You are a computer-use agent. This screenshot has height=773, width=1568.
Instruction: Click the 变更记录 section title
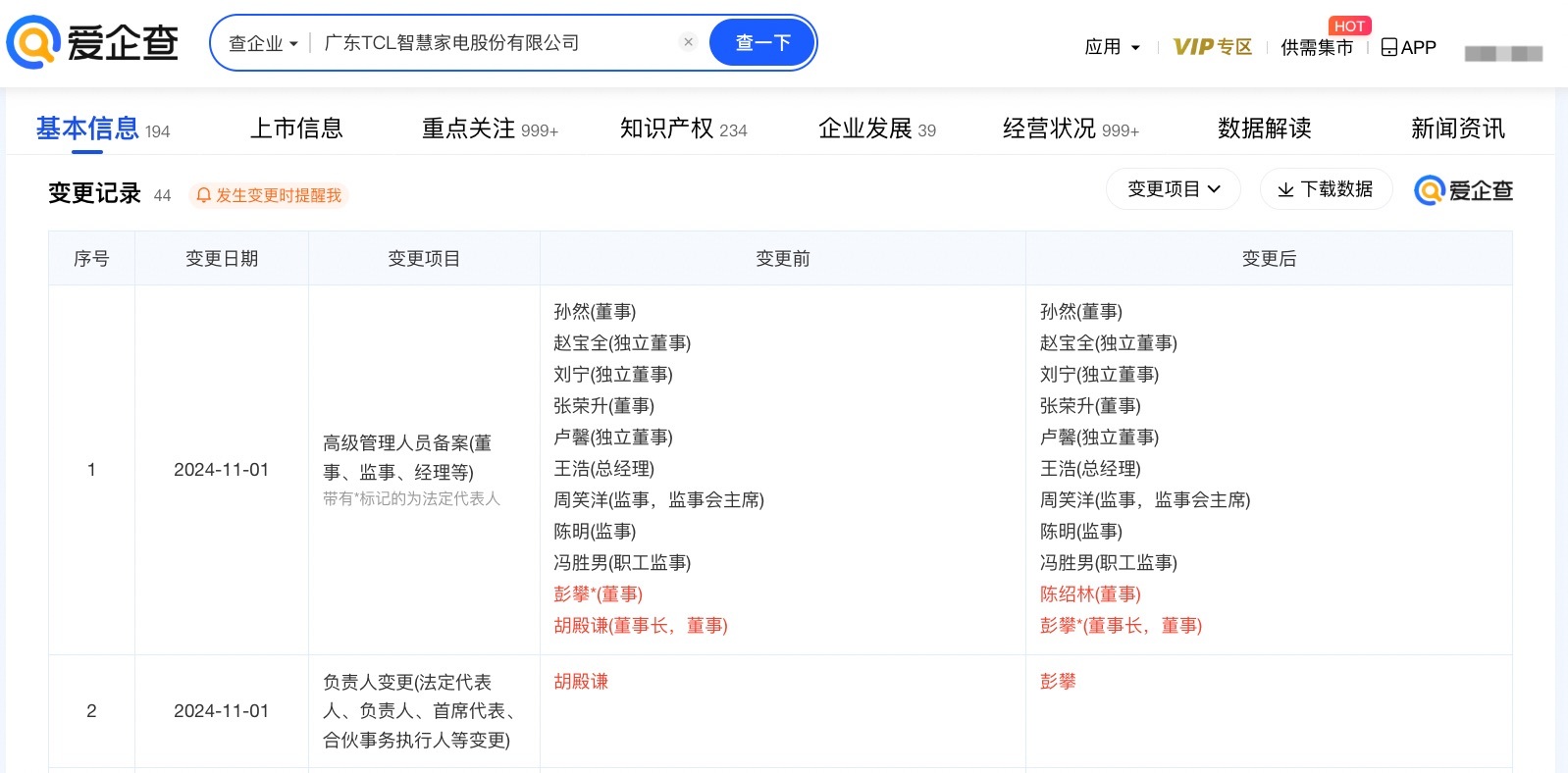click(x=94, y=193)
